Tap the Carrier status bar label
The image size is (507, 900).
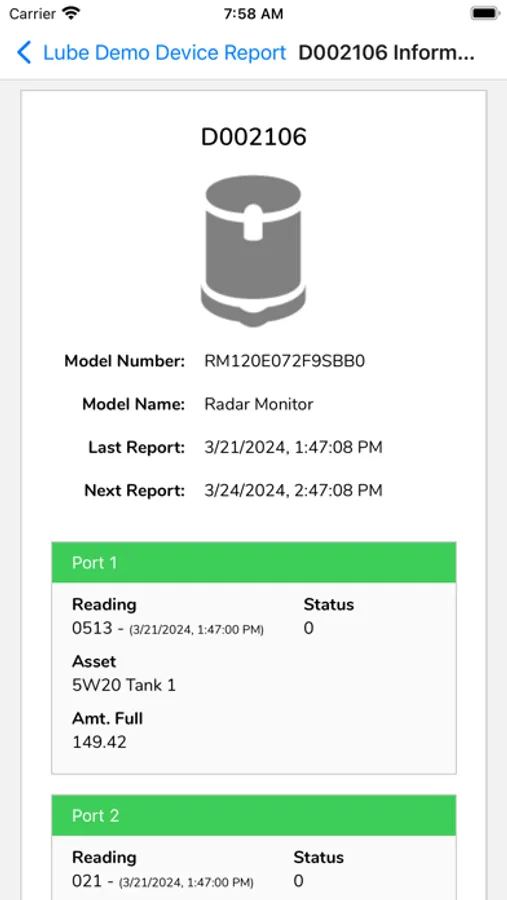click(33, 14)
